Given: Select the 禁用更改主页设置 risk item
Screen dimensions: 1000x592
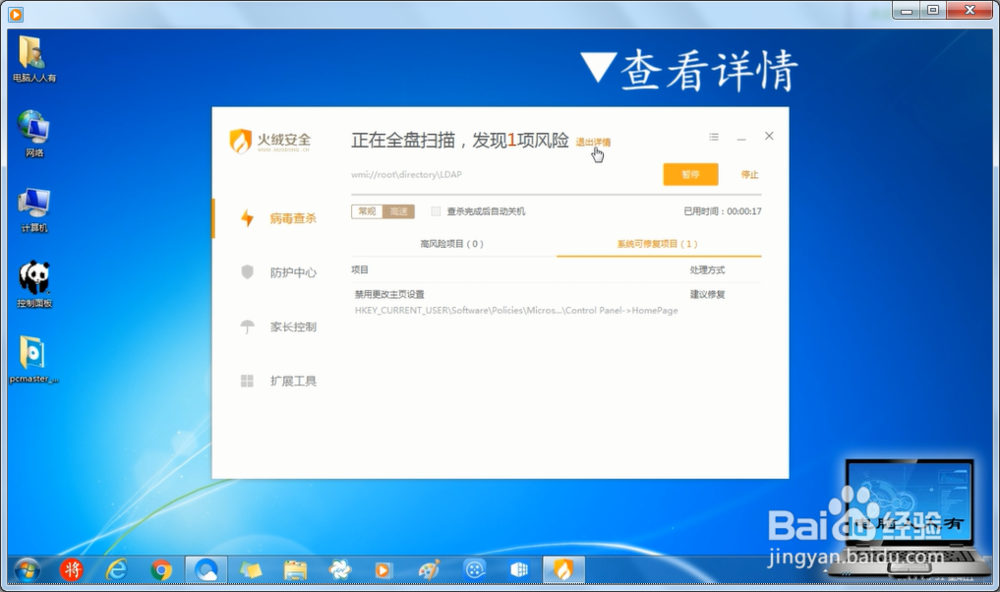Looking at the screenshot, I should pos(390,294).
